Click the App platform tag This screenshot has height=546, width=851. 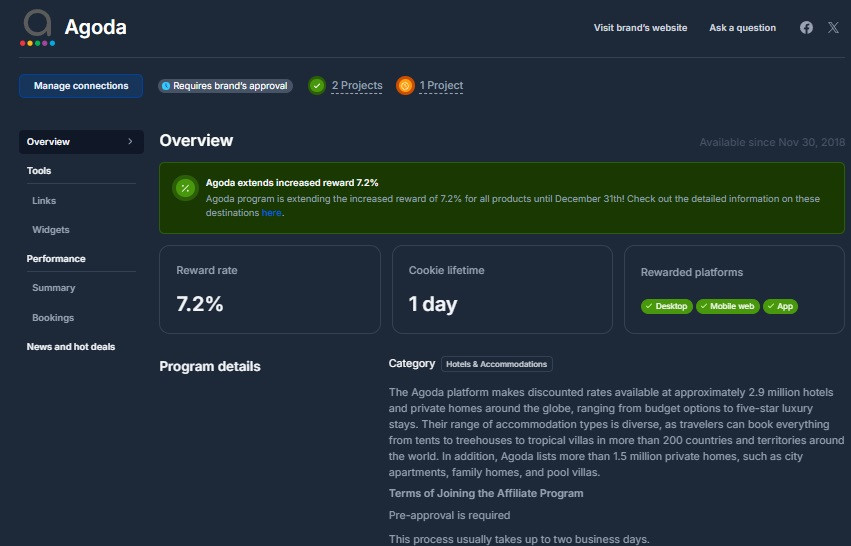[x=780, y=306]
